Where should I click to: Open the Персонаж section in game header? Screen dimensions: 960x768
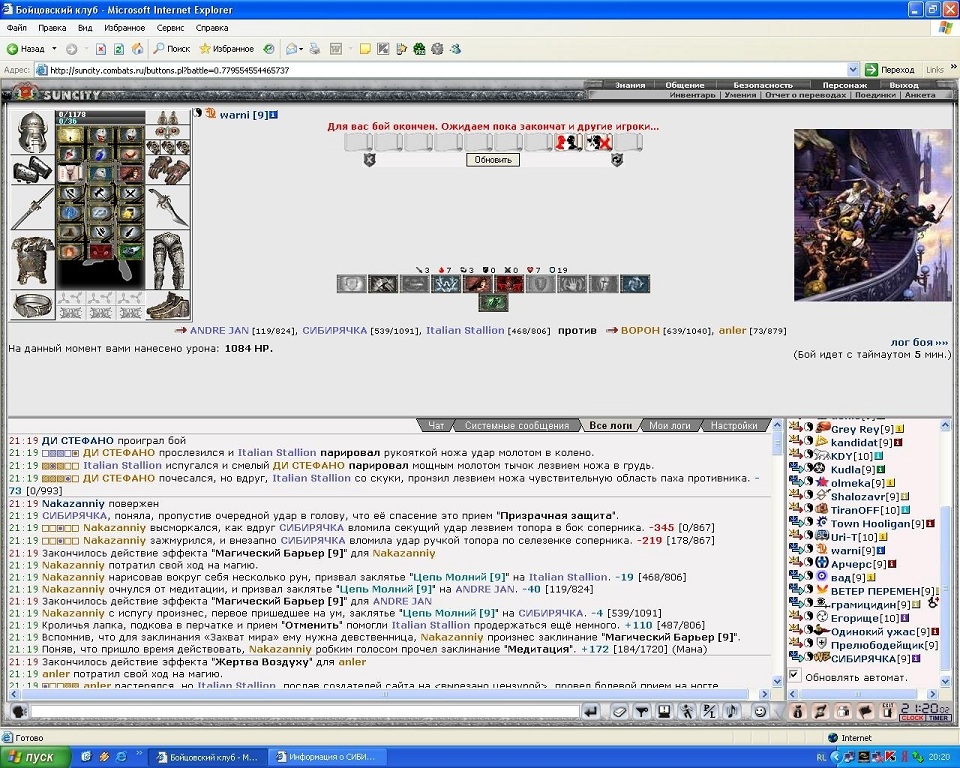coord(845,85)
